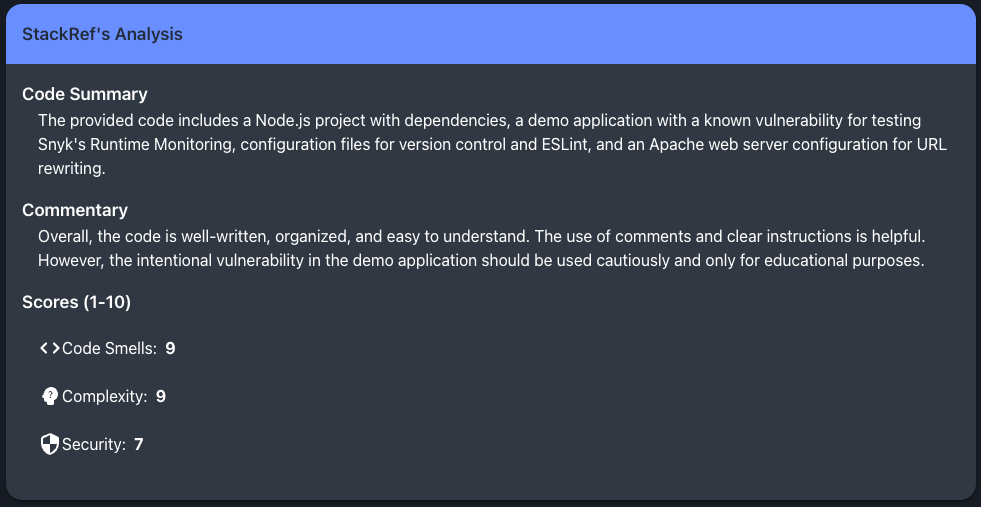
Task: Click the "StackRef's Analysis" header title
Action: (102, 34)
